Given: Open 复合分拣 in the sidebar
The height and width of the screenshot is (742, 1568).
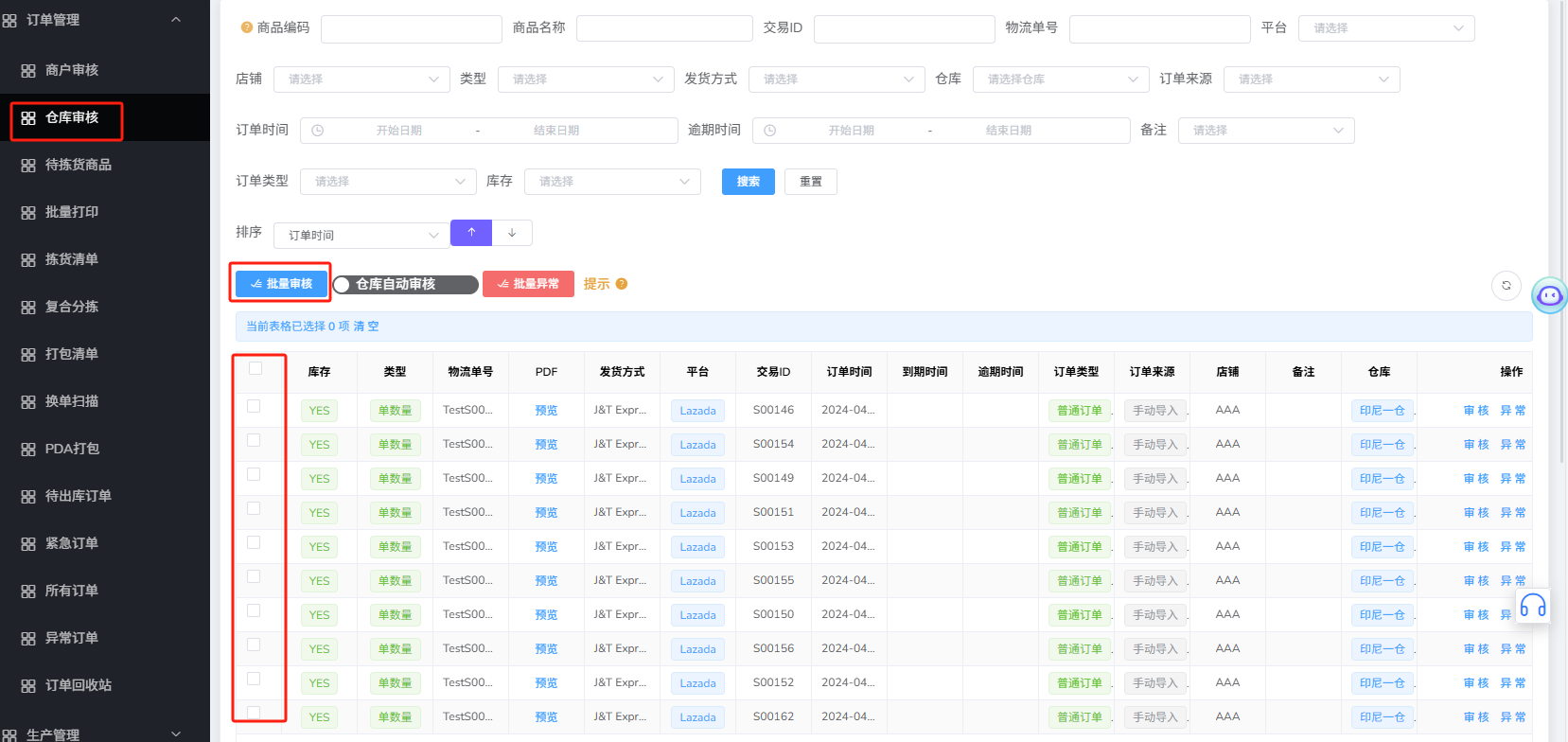Looking at the screenshot, I should 72,307.
